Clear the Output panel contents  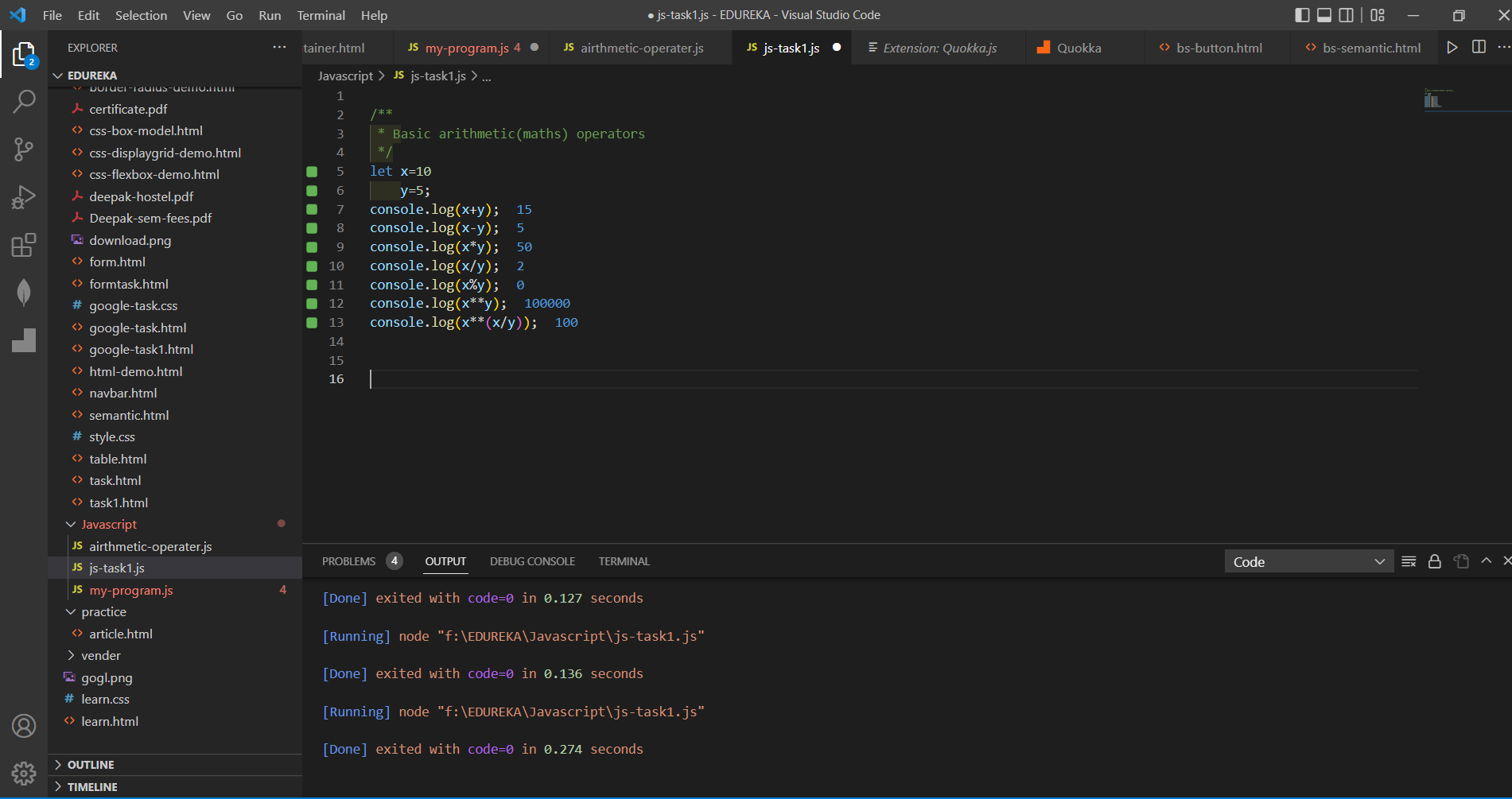[1409, 561]
